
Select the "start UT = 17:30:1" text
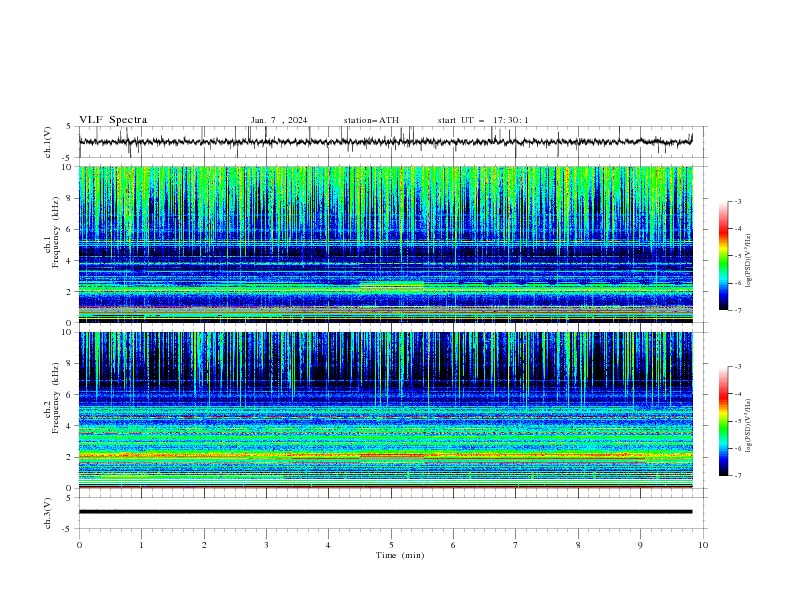click(483, 120)
